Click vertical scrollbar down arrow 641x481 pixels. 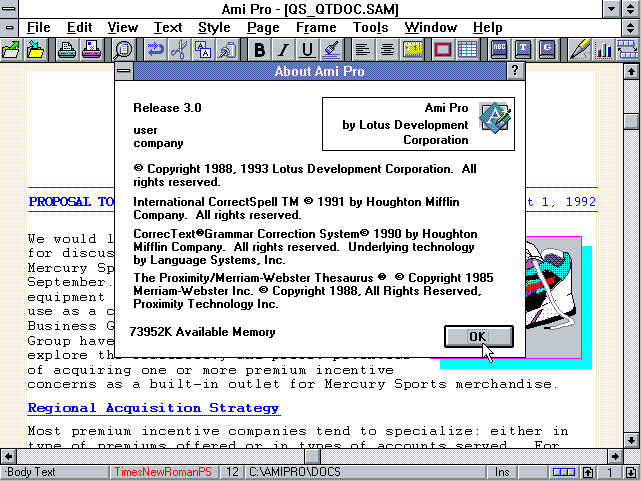click(x=631, y=440)
